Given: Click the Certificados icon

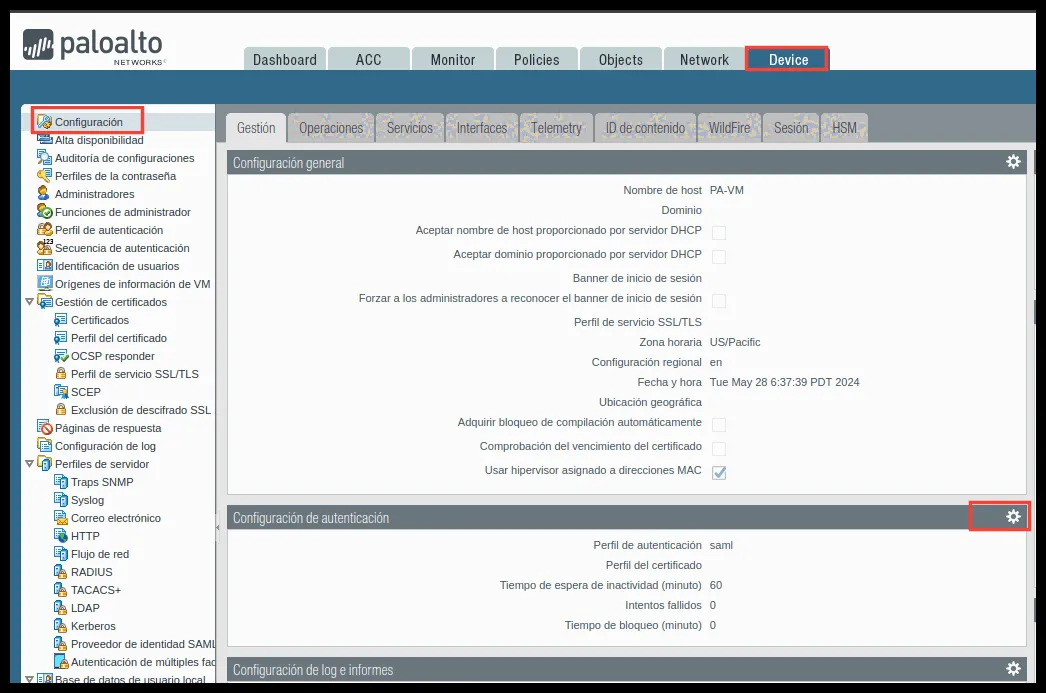Looking at the screenshot, I should [x=61, y=319].
